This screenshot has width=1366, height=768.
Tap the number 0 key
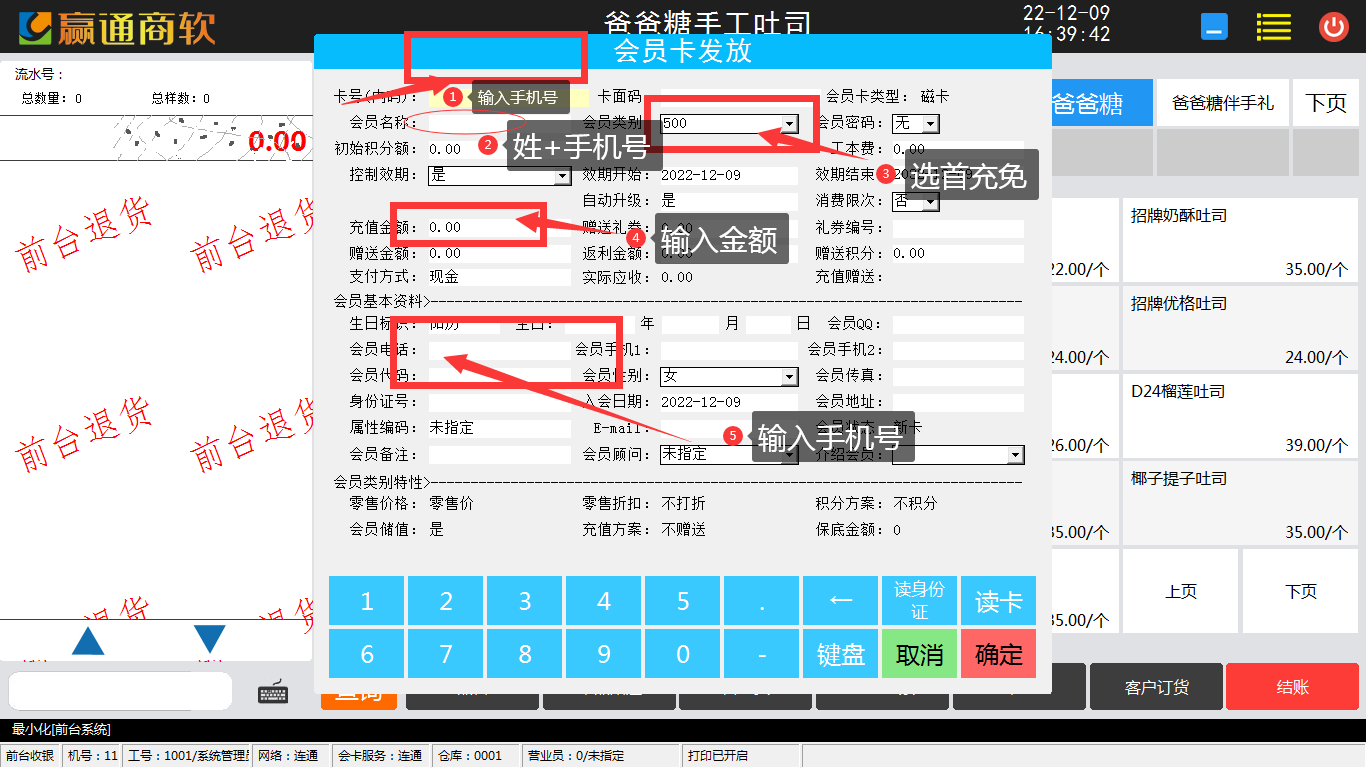[x=683, y=654]
